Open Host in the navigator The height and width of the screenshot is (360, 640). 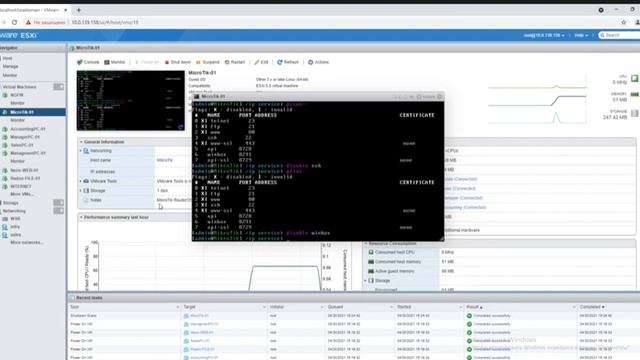[7, 58]
